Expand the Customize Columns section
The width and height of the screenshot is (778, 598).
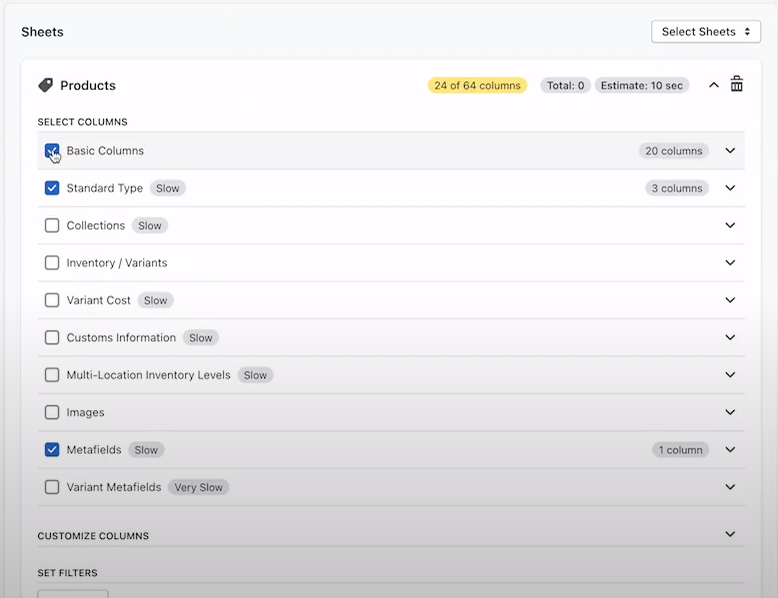point(730,534)
